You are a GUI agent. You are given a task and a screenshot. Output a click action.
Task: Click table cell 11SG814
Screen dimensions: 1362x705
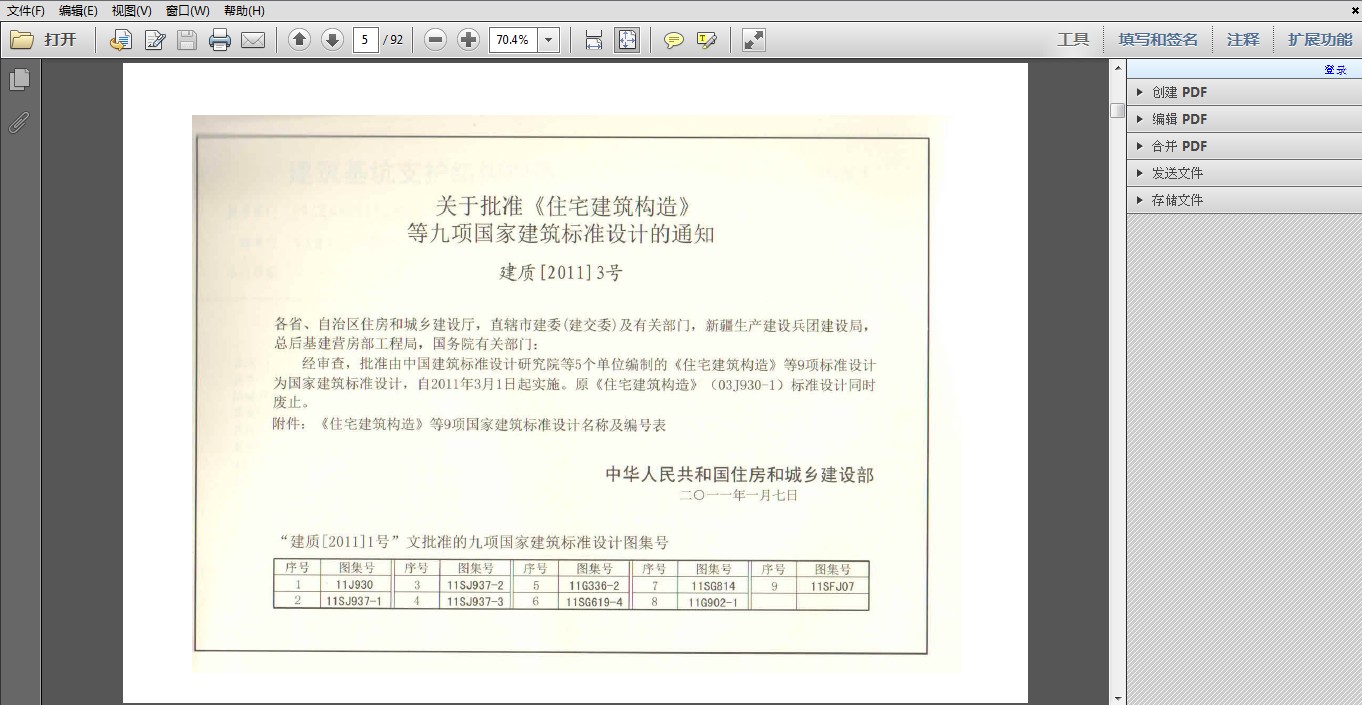[713, 586]
